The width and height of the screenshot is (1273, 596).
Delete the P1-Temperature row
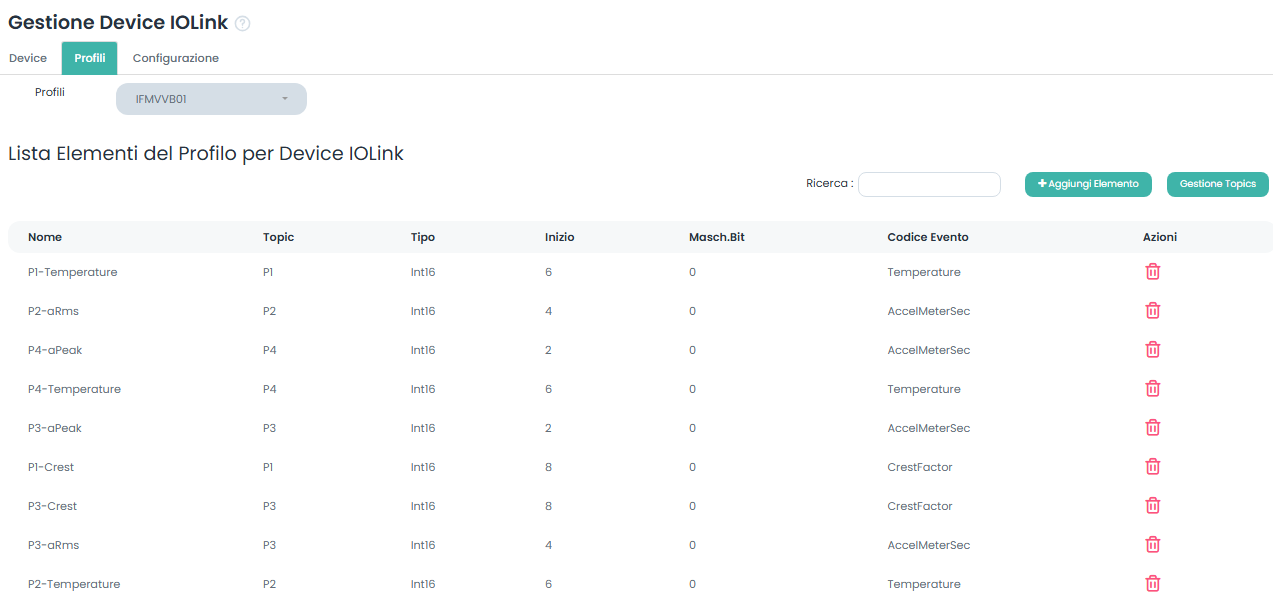1152,272
